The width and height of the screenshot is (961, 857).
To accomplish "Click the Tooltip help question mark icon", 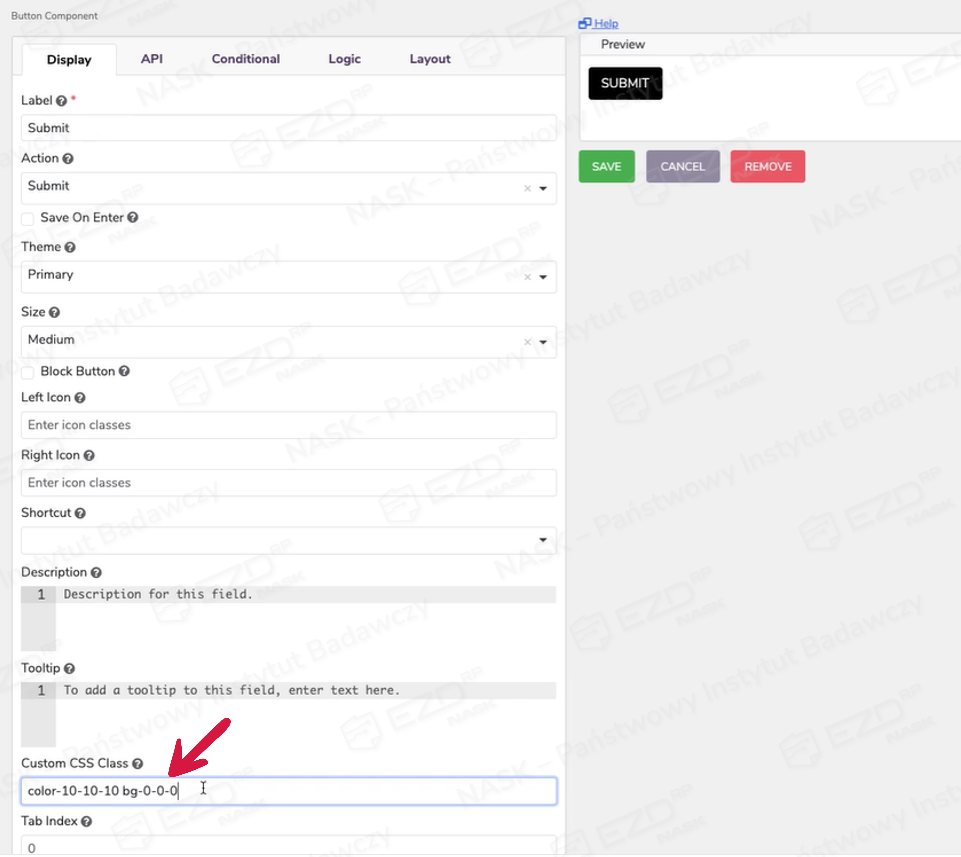I will pyautogui.click(x=69, y=668).
